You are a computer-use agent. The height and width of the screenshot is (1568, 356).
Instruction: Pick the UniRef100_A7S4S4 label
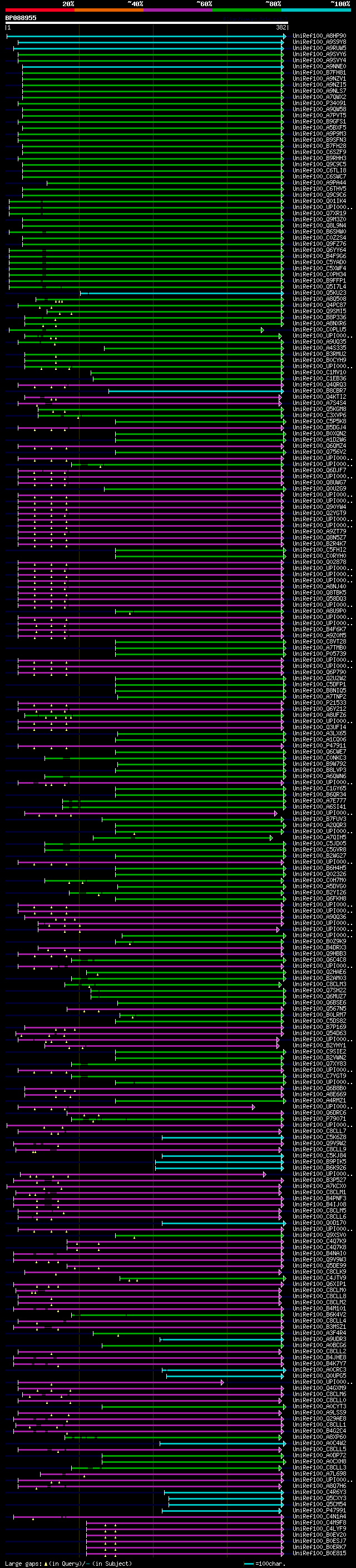319,403
